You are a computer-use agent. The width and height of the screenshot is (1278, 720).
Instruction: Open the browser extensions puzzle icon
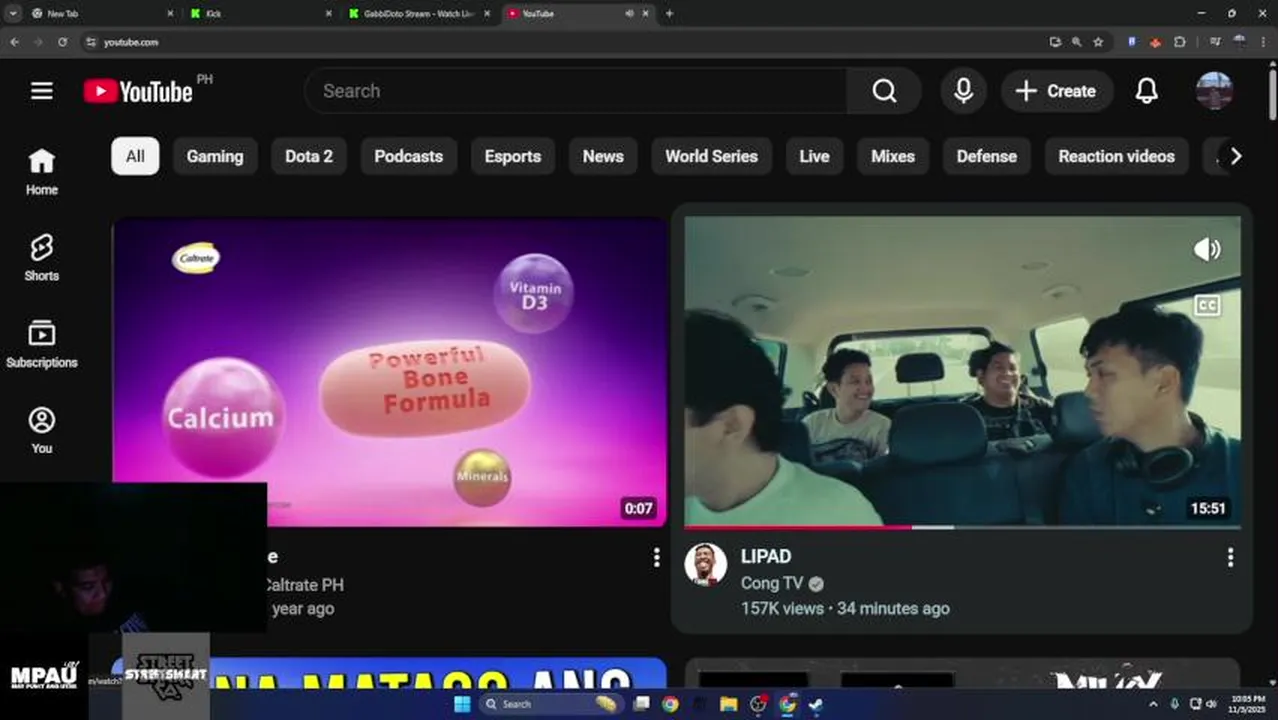[1180, 42]
